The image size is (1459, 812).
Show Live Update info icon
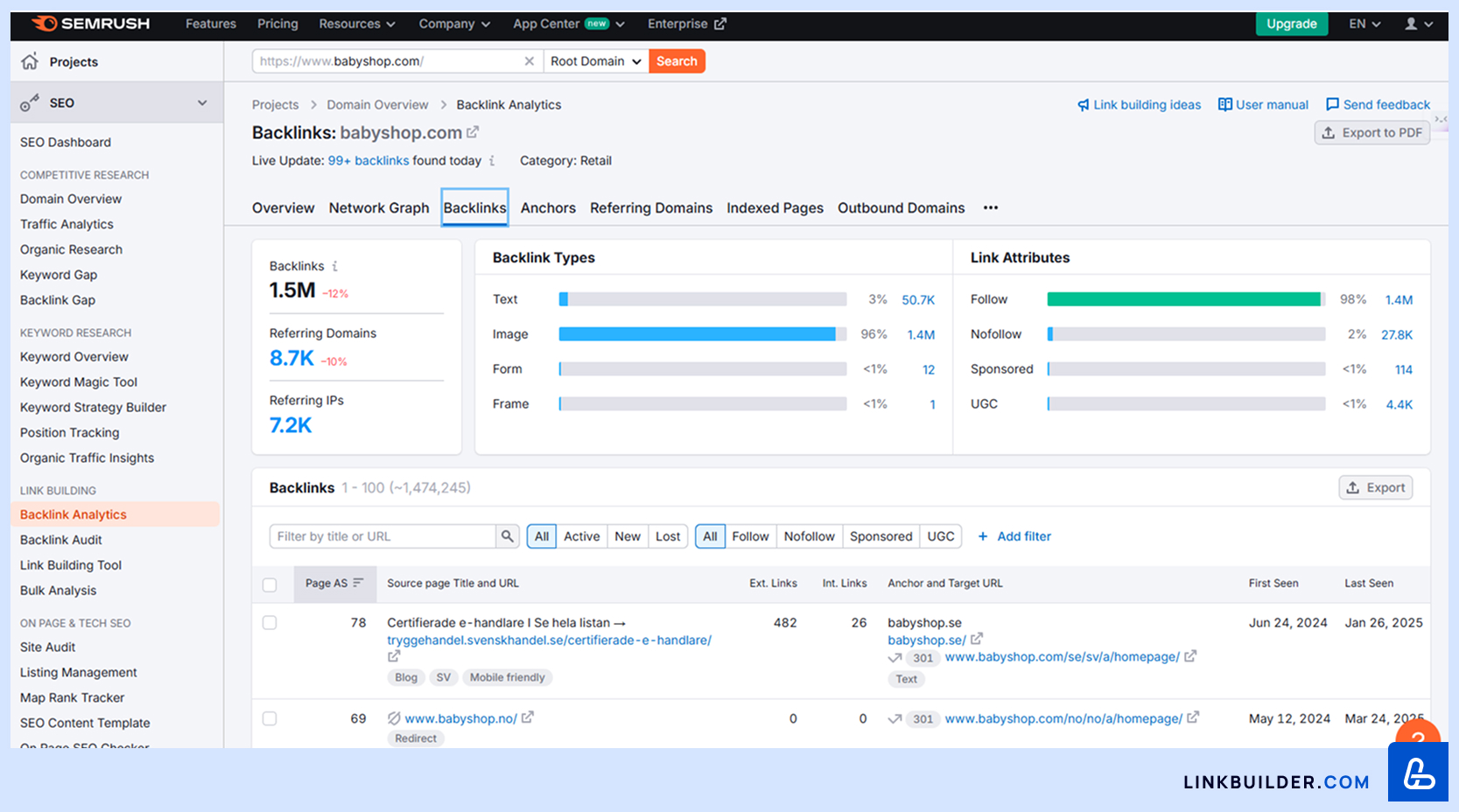[492, 161]
